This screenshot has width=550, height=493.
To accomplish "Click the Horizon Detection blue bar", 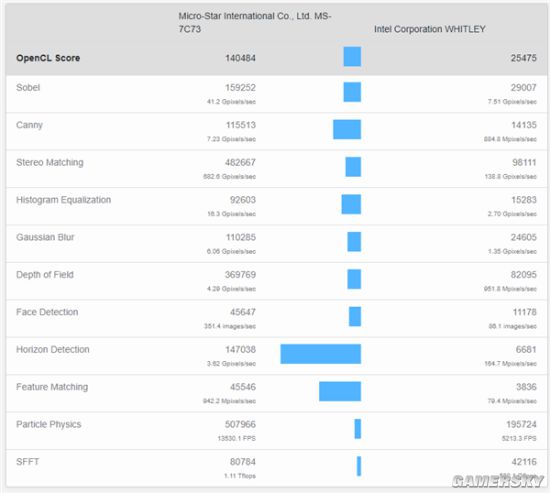I will pos(321,354).
